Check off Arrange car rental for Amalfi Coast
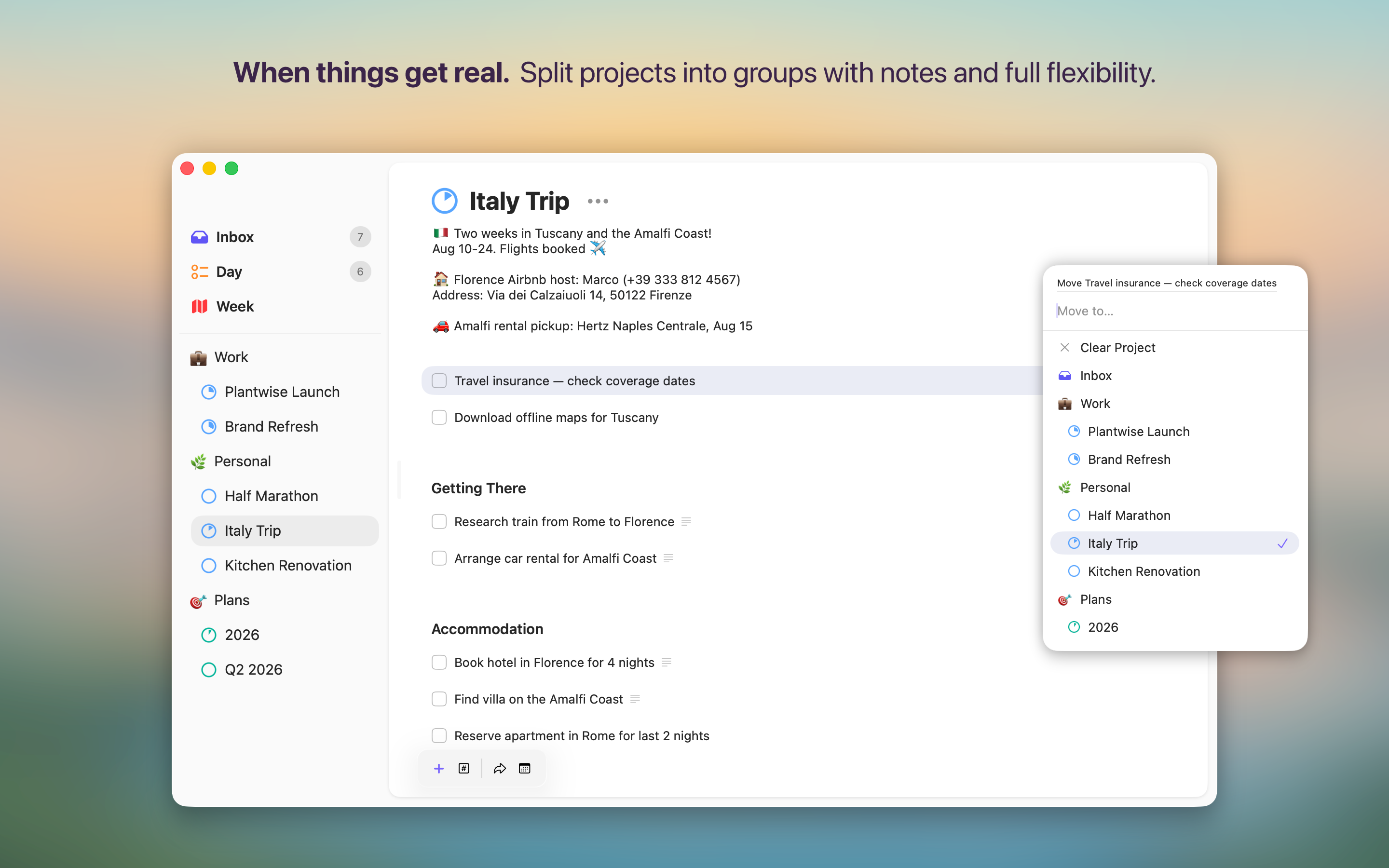The image size is (1389, 868). 439,558
